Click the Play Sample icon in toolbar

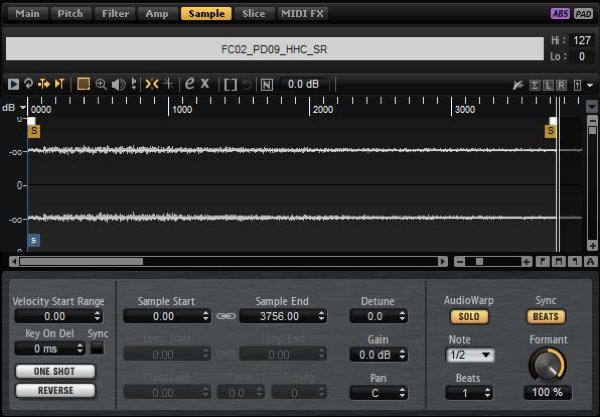(13, 84)
